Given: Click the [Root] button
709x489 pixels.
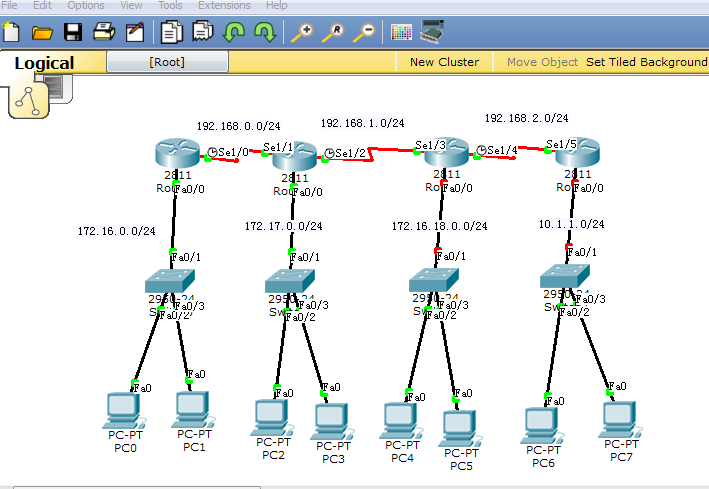Looking at the screenshot, I should [x=167, y=62].
